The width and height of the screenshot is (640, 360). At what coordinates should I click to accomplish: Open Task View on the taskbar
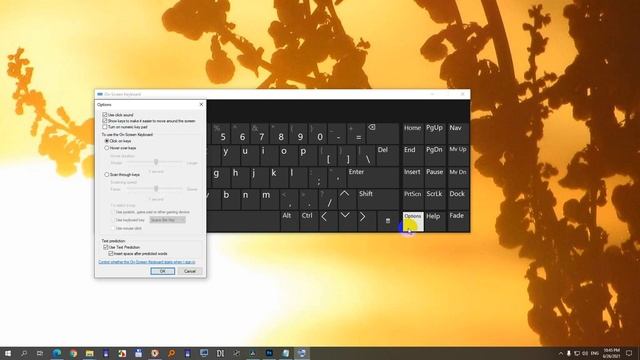[x=40, y=353]
